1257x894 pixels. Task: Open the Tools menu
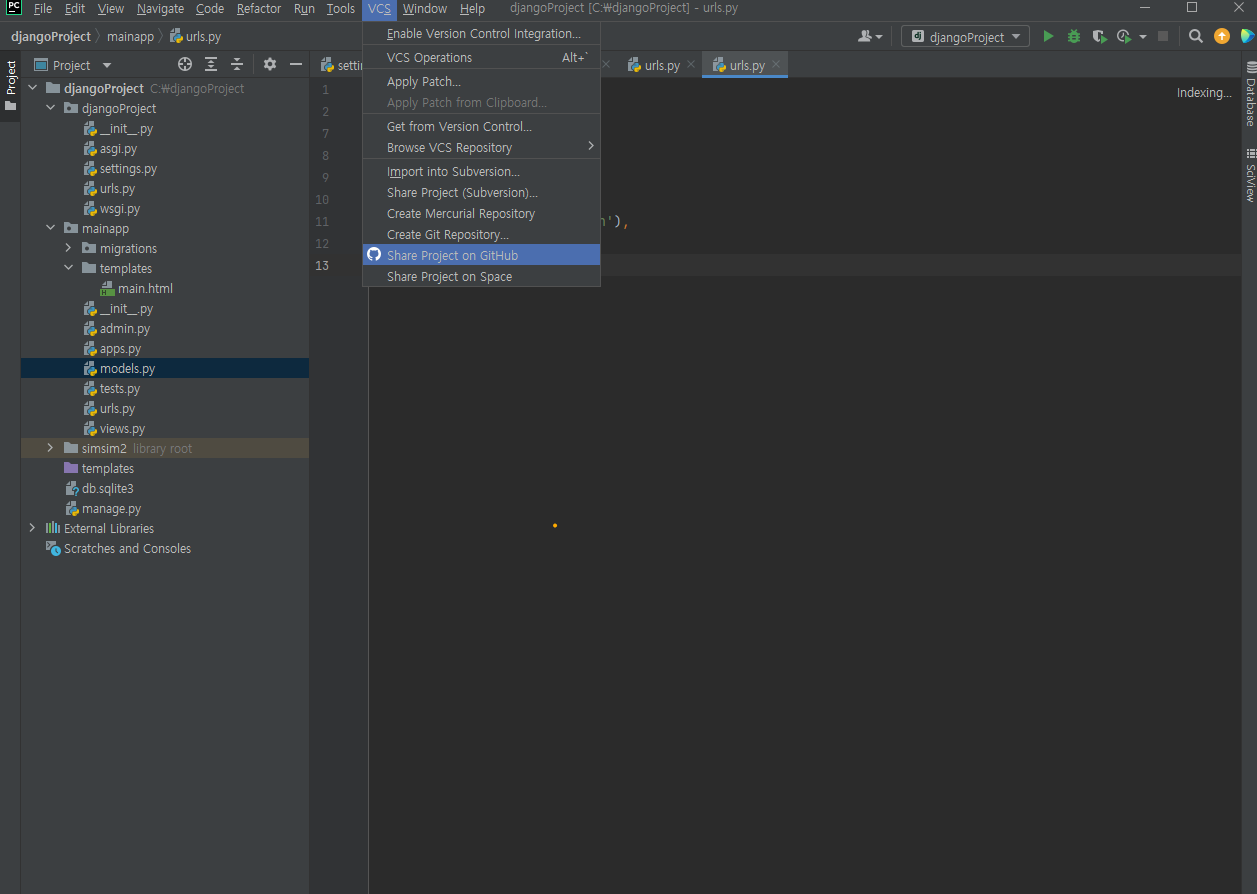point(340,9)
